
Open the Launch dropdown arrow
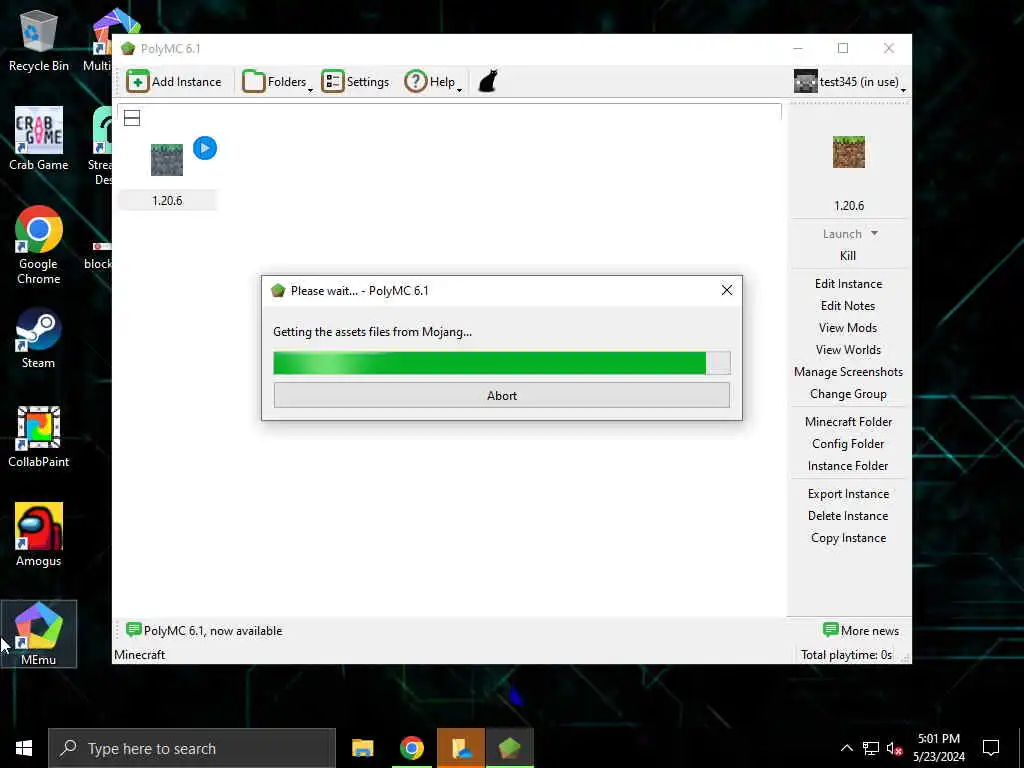pos(874,233)
